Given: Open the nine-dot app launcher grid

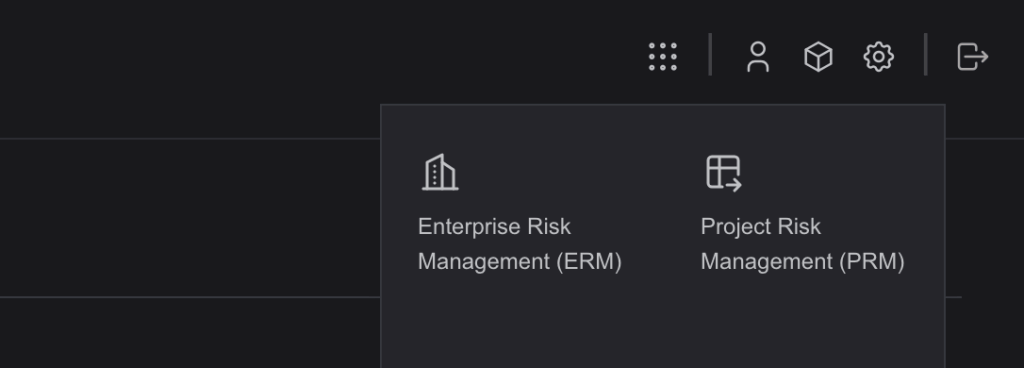Looking at the screenshot, I should pyautogui.click(x=662, y=57).
